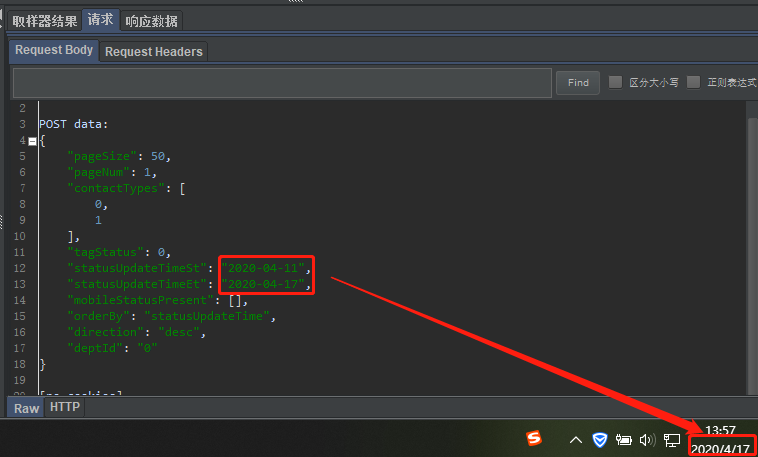Select the 请求 tab
Image resolution: width=758 pixels, height=457 pixels.
click(101, 19)
